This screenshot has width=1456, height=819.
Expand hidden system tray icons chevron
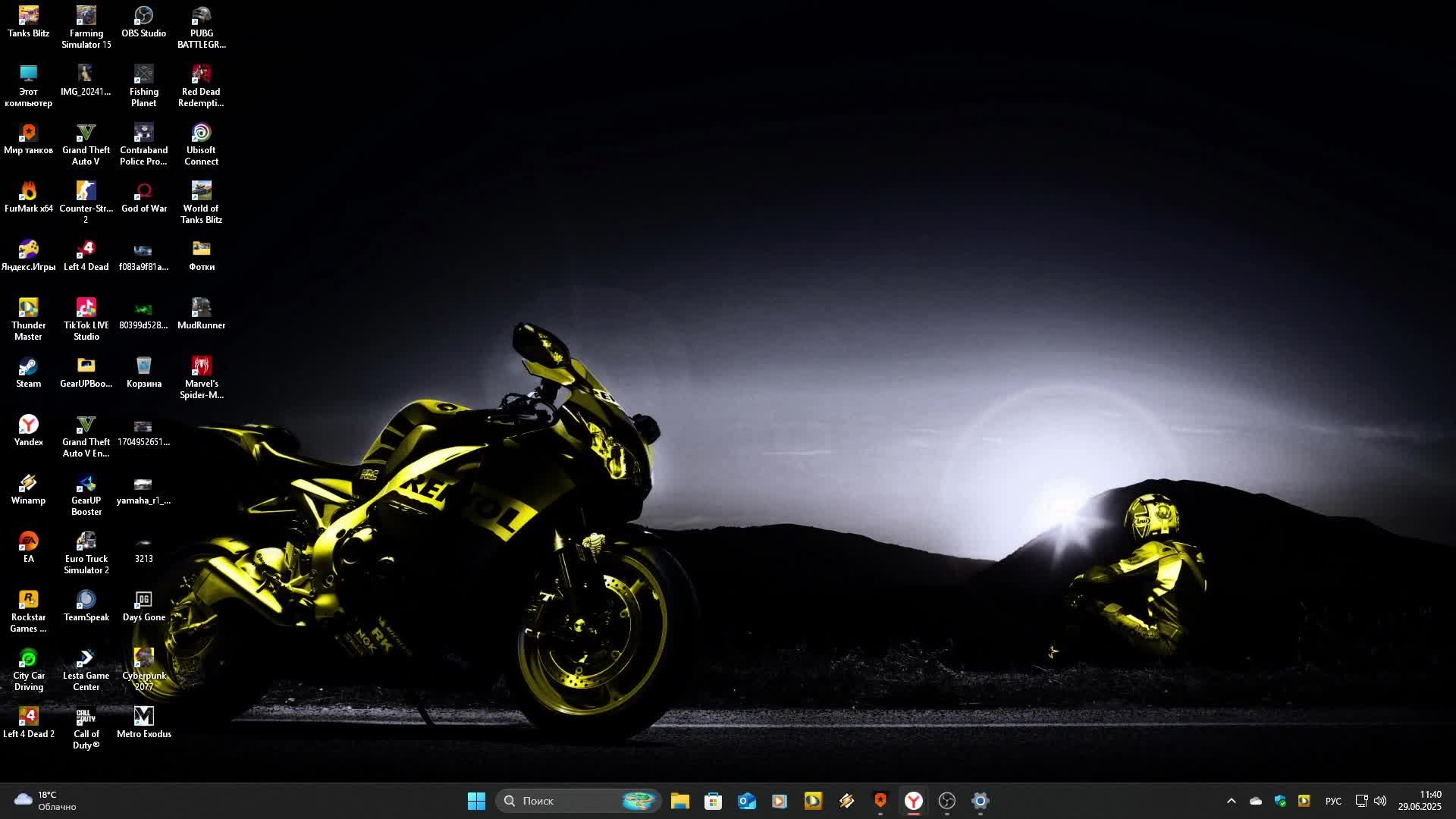[x=1231, y=801]
